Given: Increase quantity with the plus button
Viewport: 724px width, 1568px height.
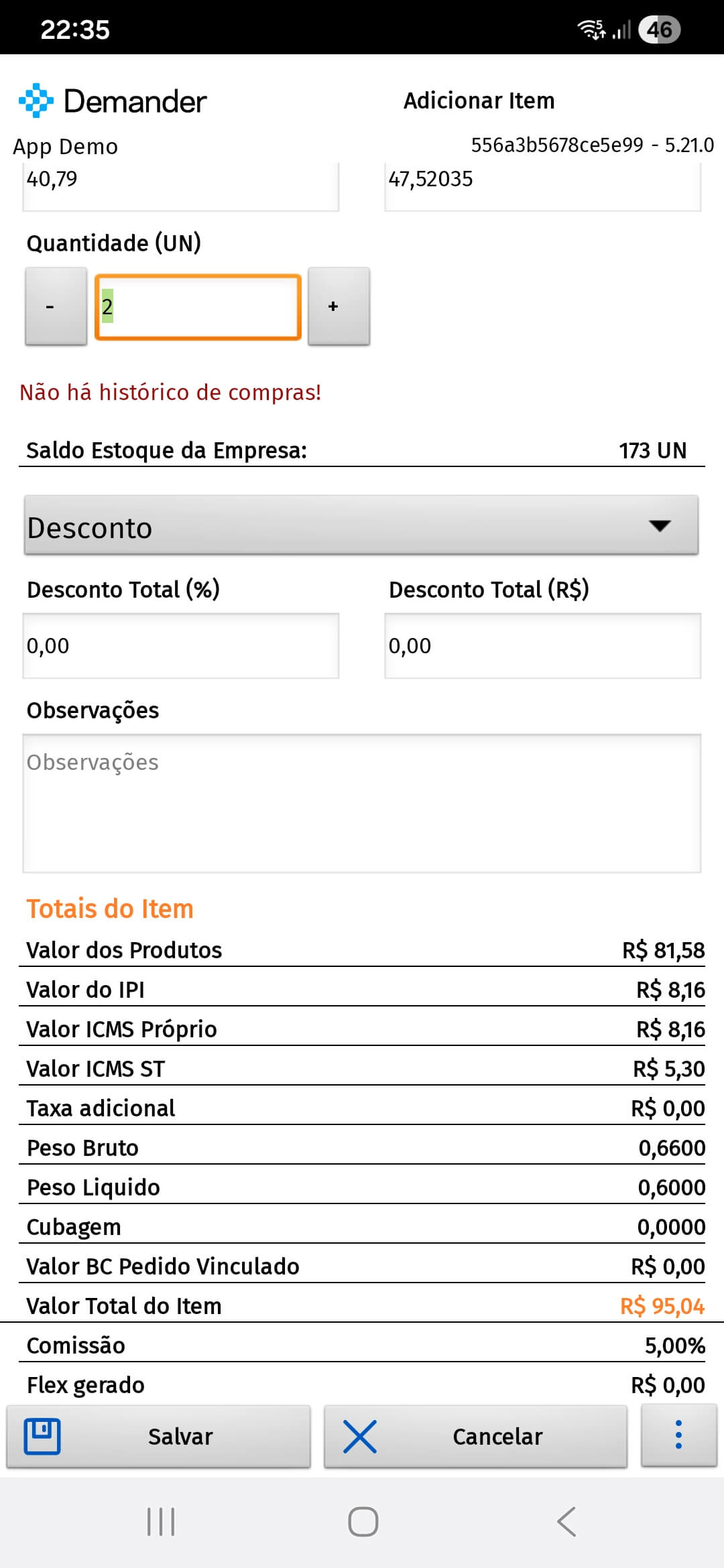Looking at the screenshot, I should tap(339, 306).
